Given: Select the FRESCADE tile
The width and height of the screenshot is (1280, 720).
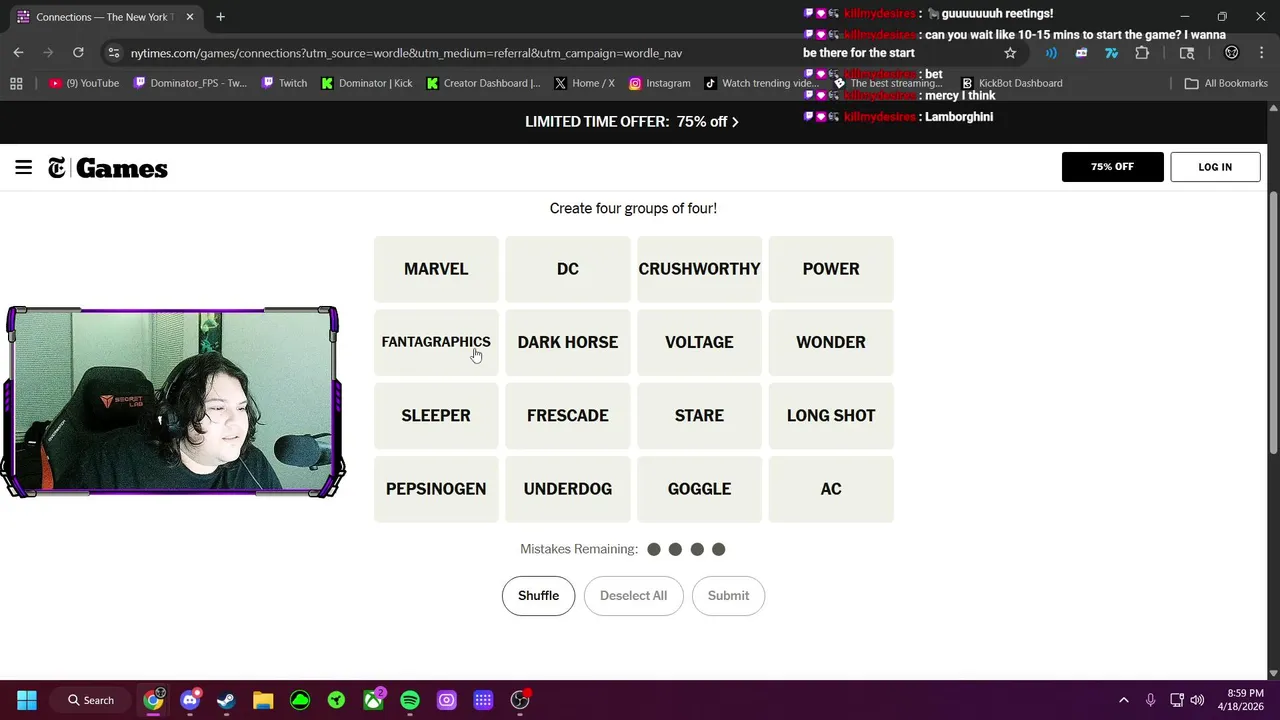Looking at the screenshot, I should click(x=568, y=415).
